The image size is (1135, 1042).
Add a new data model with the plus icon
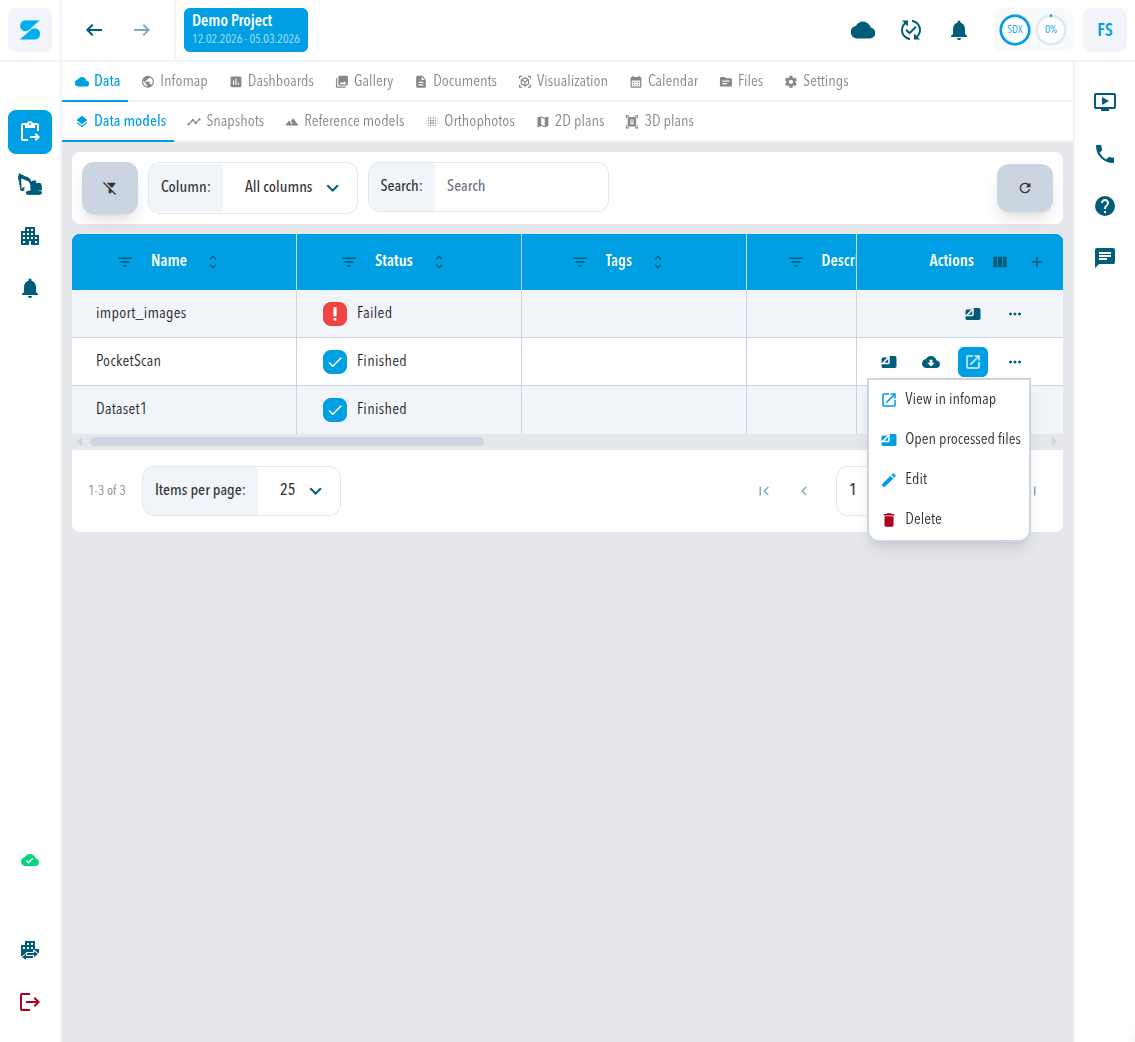1037,262
